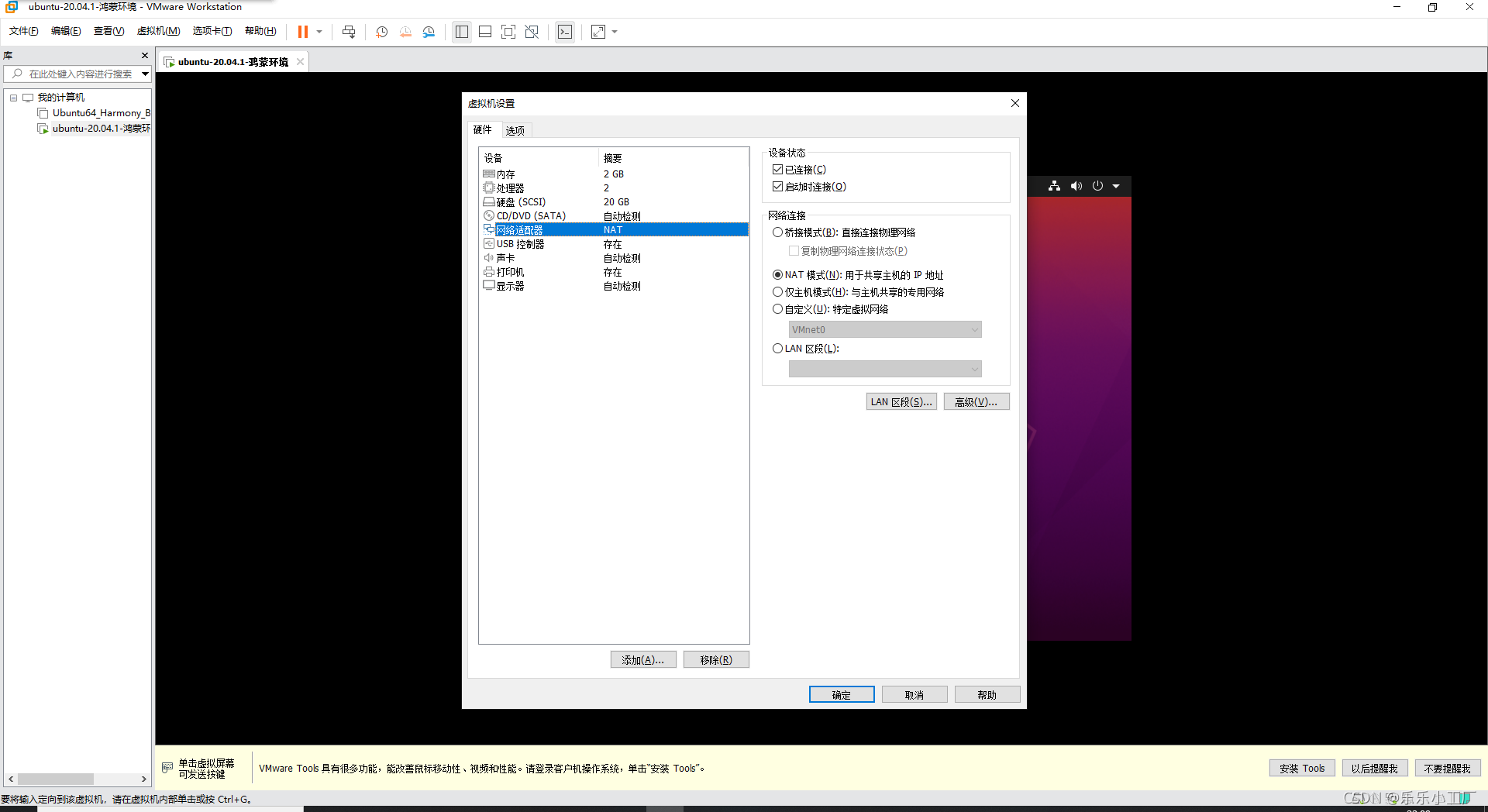Select 自定义(U) 特定虚拟网络 radio button
This screenshot has width=1488, height=812.
coord(777,309)
